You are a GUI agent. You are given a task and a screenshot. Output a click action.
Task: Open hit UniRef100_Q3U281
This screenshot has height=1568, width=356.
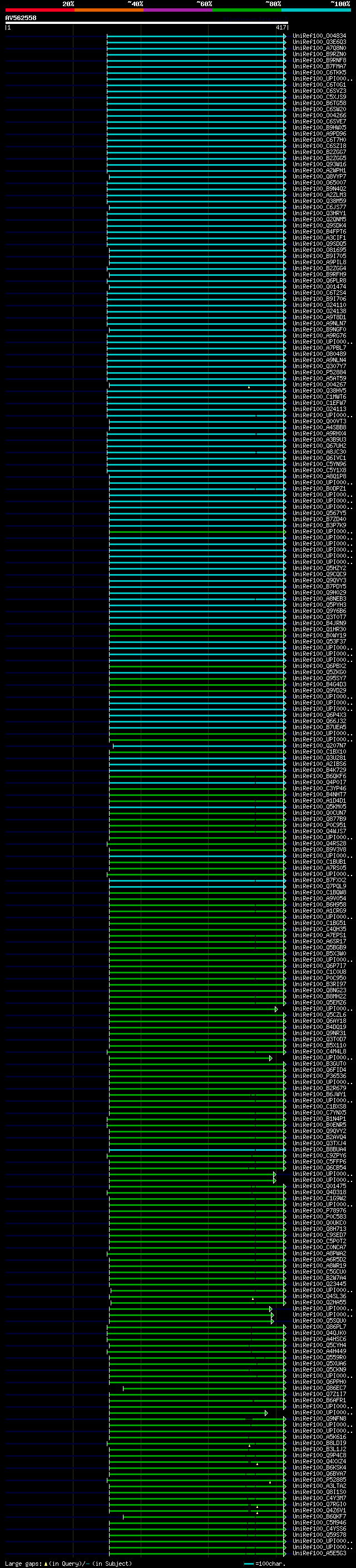[x=319, y=758]
